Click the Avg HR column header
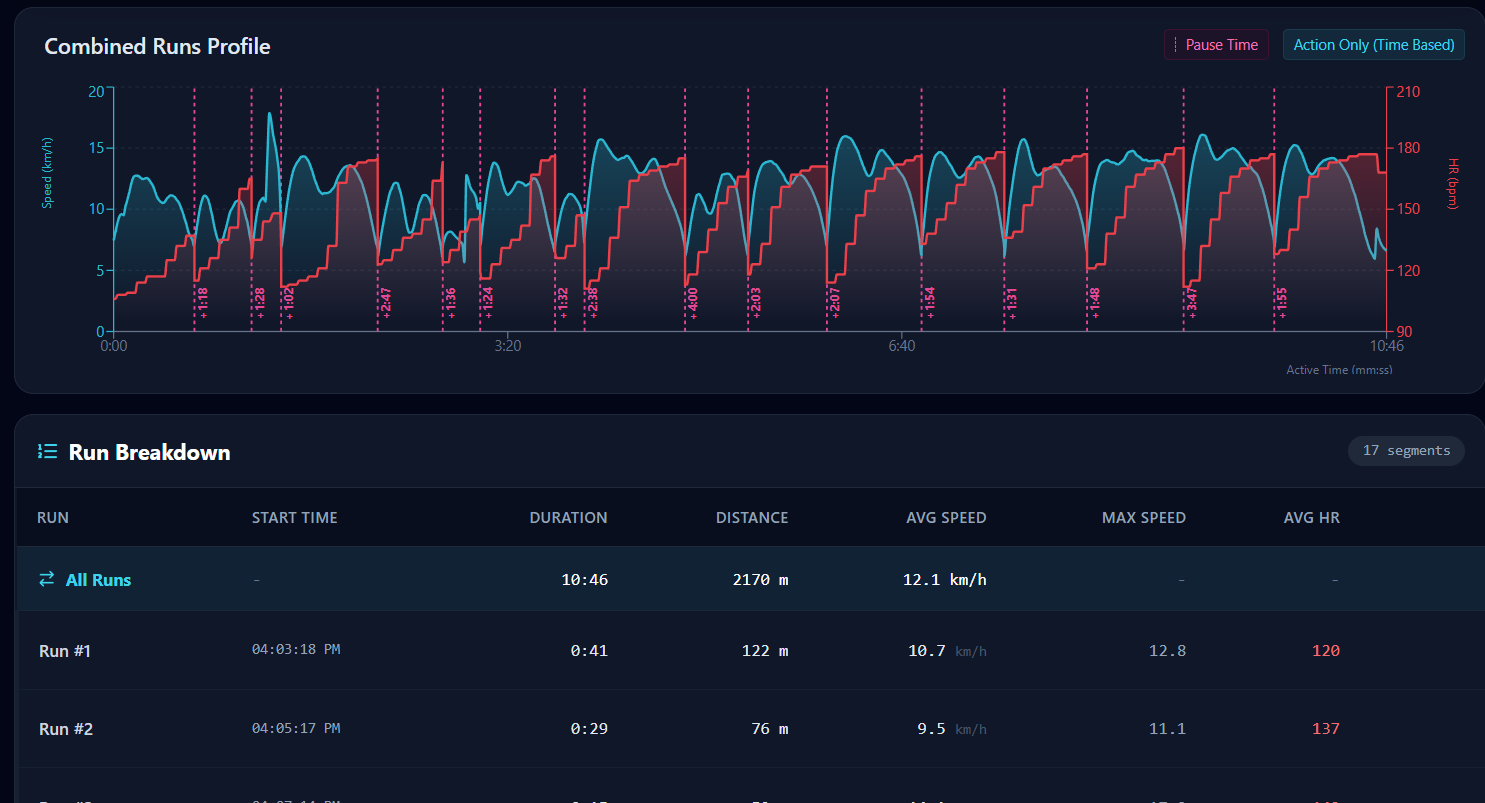1485x803 pixels. click(1311, 518)
